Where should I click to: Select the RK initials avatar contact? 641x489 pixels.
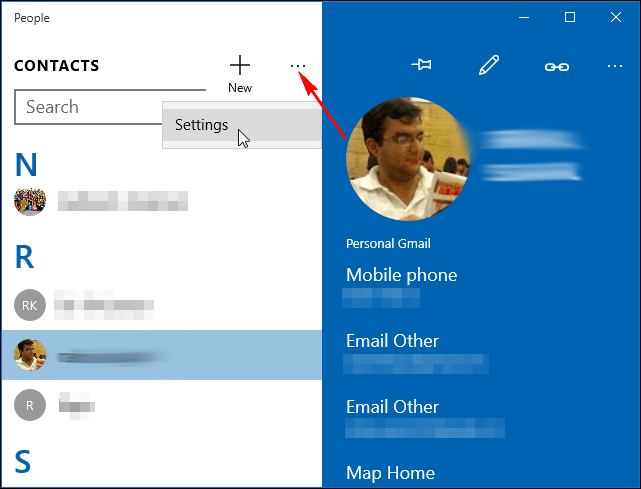[x=162, y=305]
